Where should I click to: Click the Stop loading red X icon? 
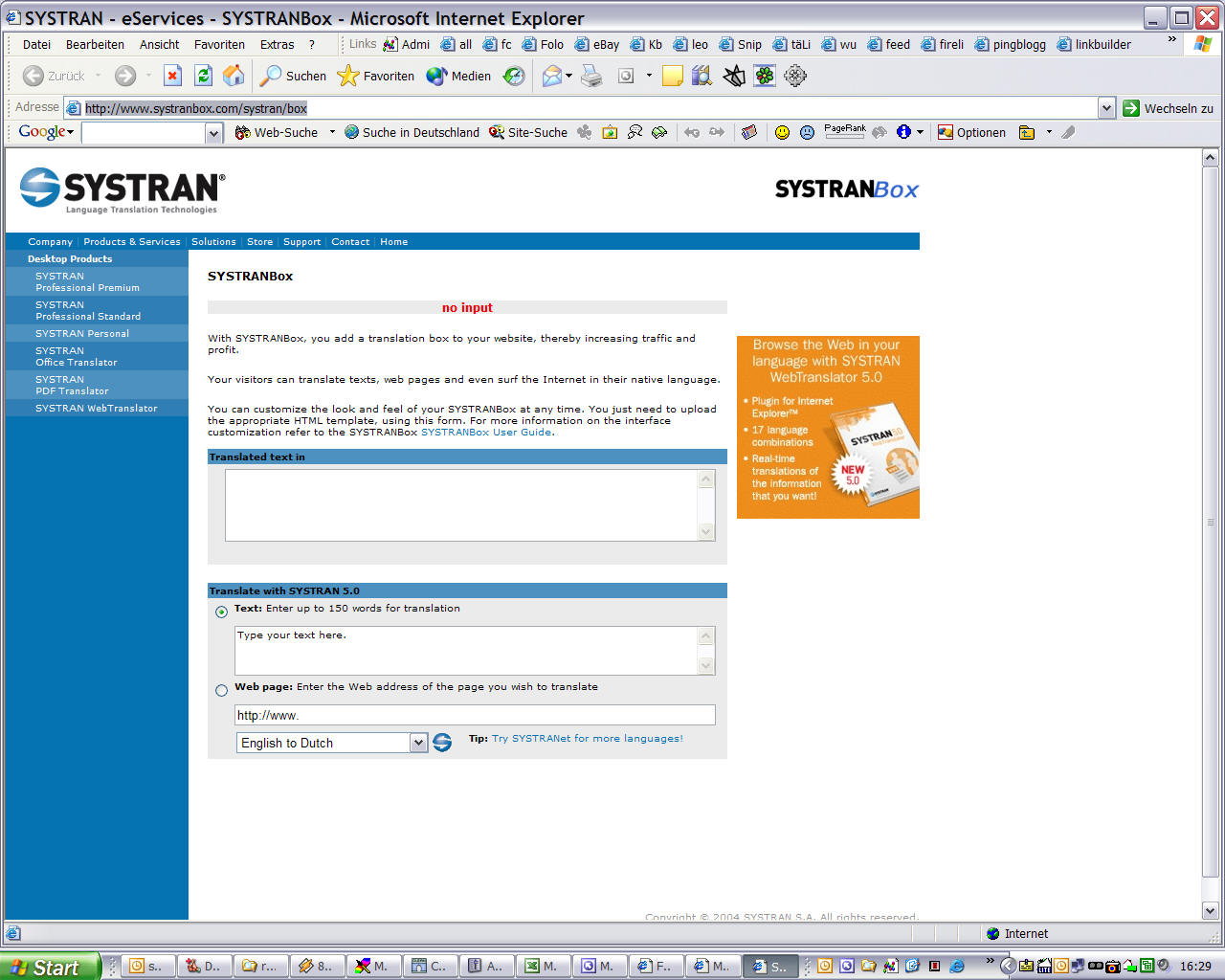coord(172,77)
